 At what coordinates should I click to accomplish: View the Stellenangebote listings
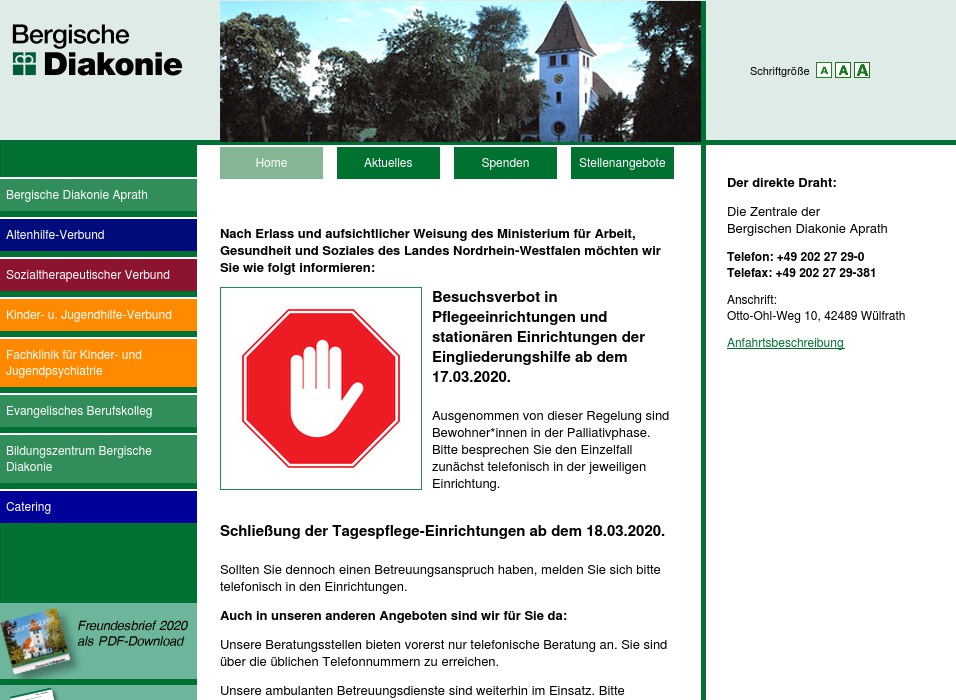coord(622,162)
